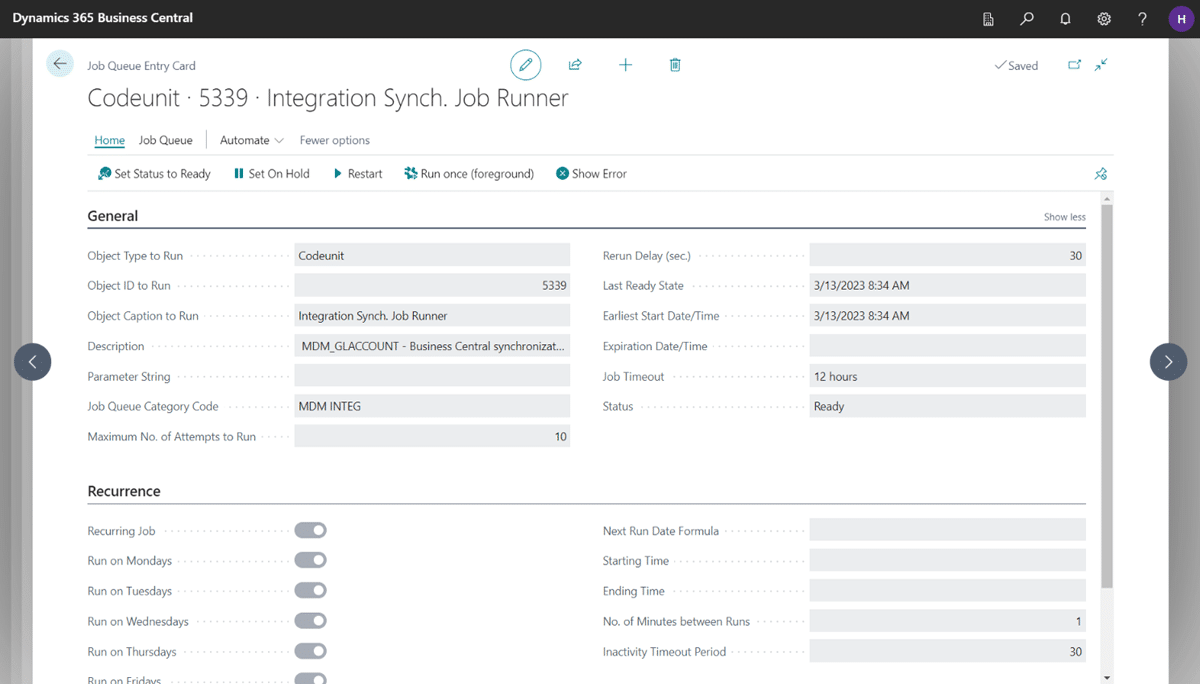Click the Saved status indicator
The image size is (1200, 684).
point(1016,65)
